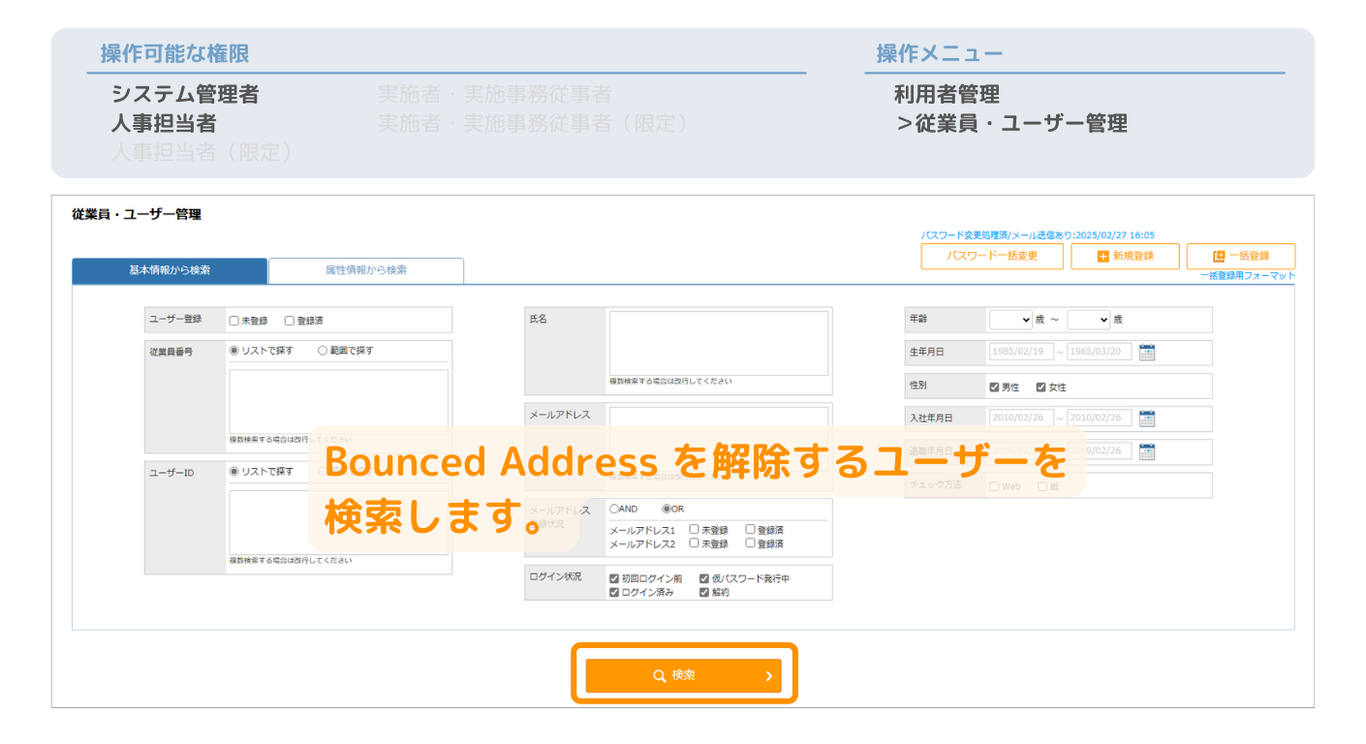Open the maximum 年齢 dropdown
Image resolution: width=1366 pixels, height=744 pixels.
pyautogui.click(x=1088, y=320)
